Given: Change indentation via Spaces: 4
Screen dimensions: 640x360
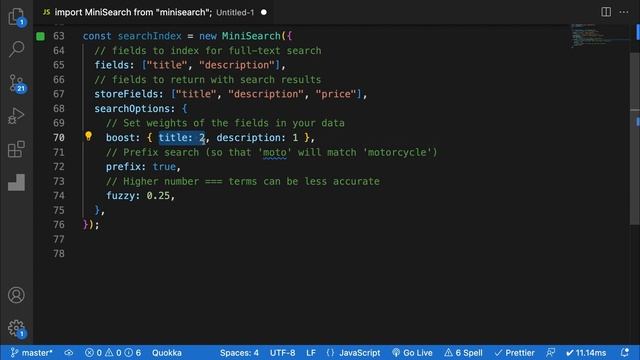Looking at the screenshot, I should tap(239, 353).
